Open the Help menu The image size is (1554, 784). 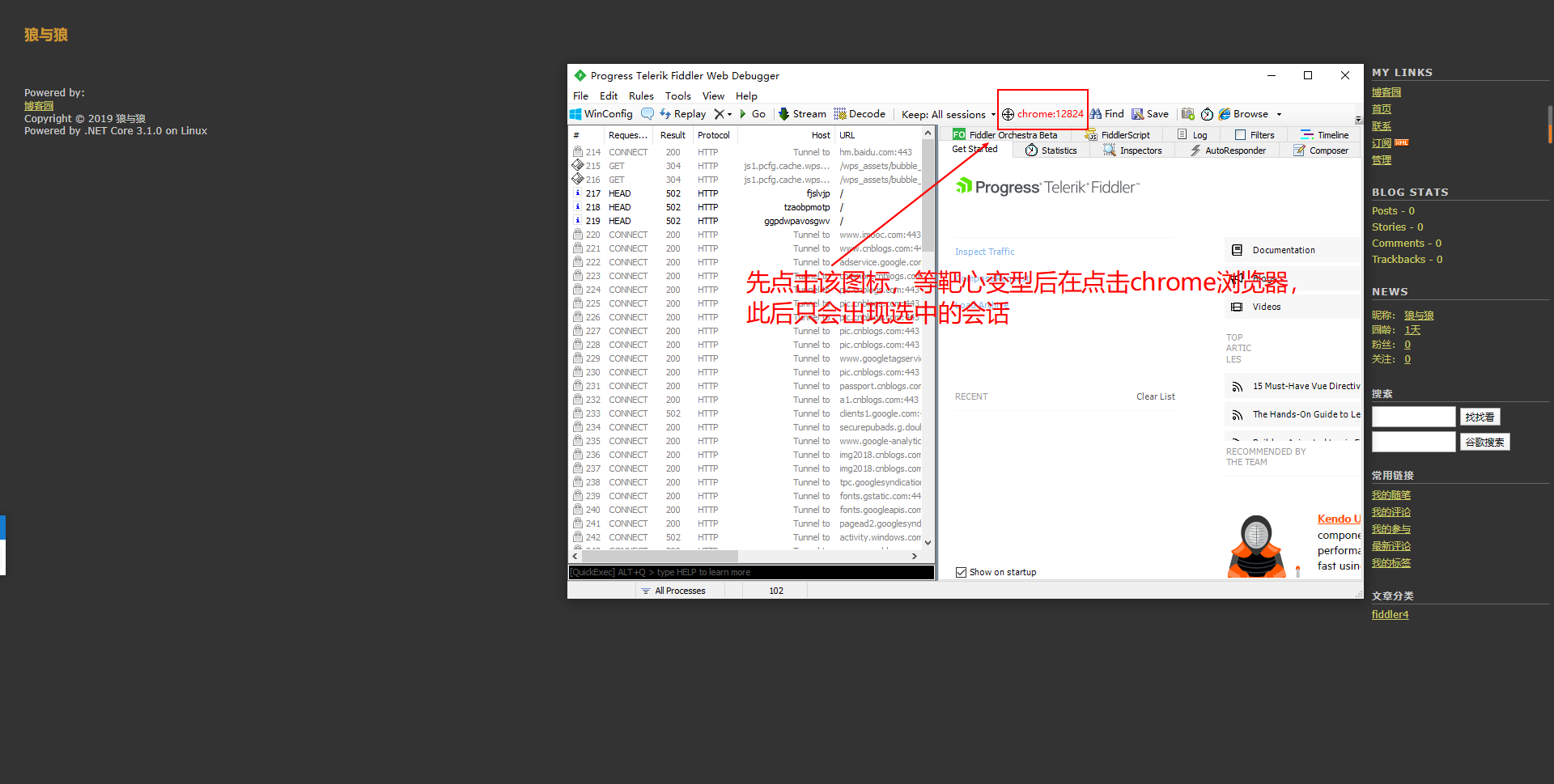click(746, 95)
